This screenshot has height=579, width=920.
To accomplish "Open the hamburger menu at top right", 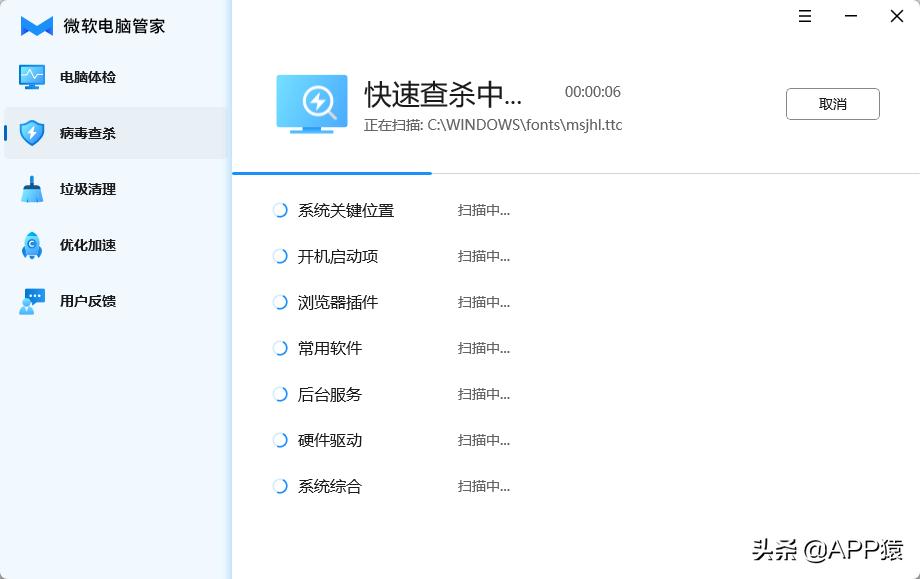I will (805, 16).
